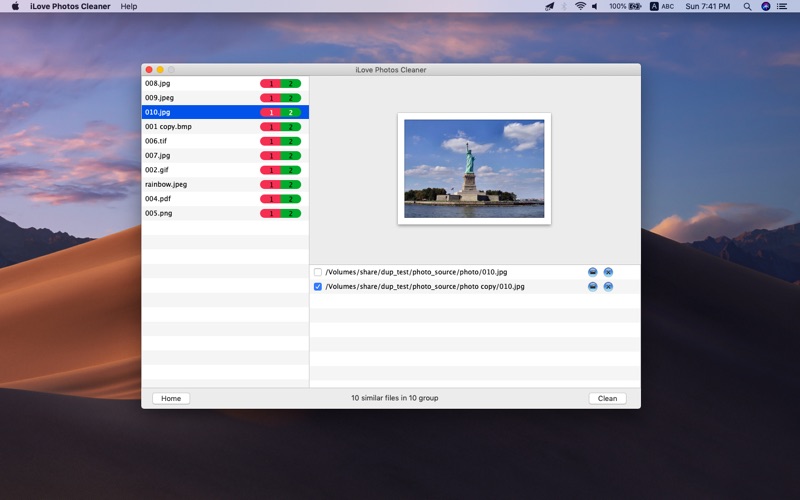The image size is (800, 500).
Task: Click the Clean button
Action: click(x=607, y=398)
